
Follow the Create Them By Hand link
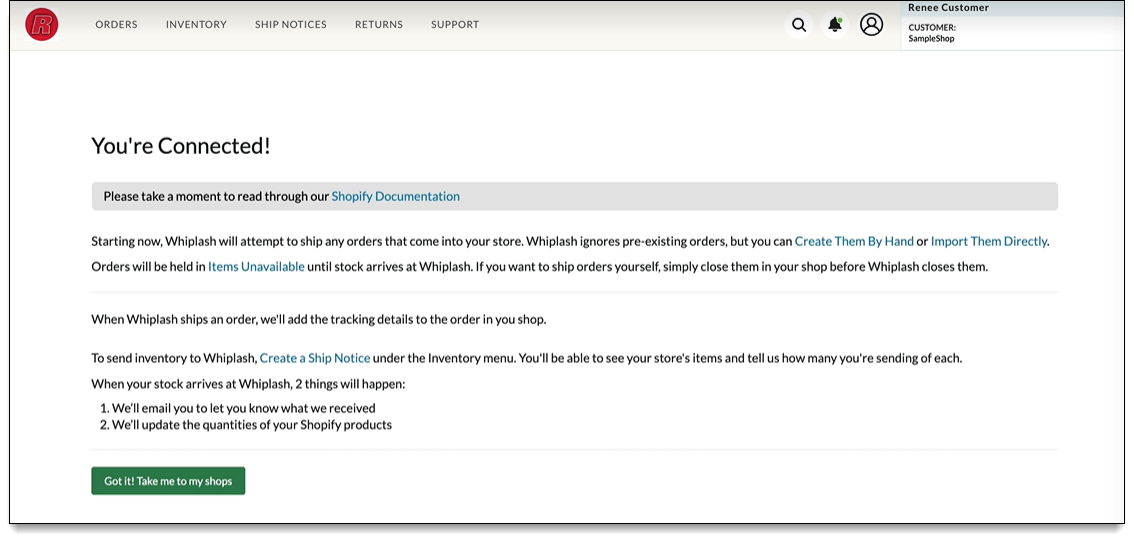[854, 241]
